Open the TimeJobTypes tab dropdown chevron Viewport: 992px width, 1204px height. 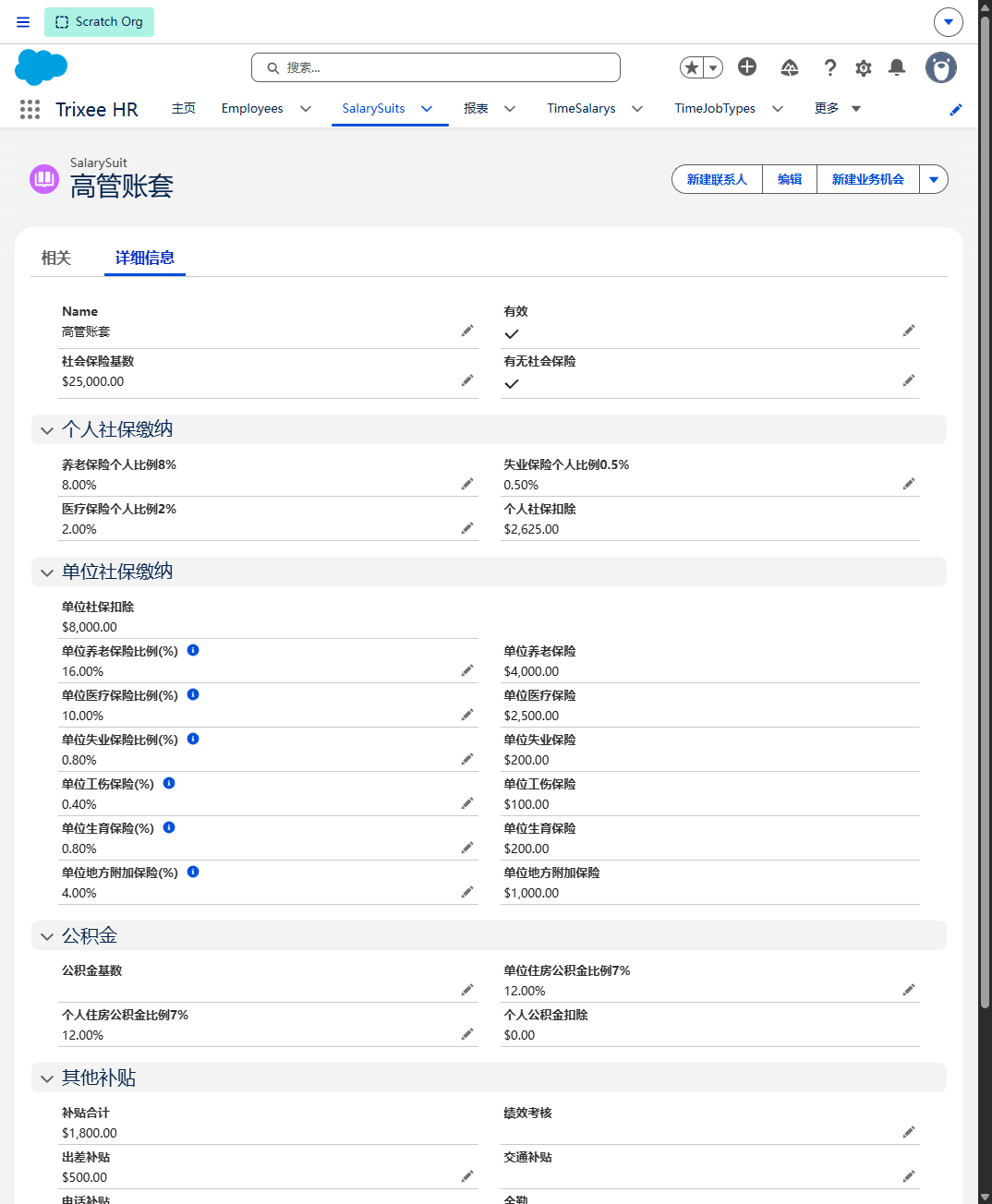tap(778, 109)
